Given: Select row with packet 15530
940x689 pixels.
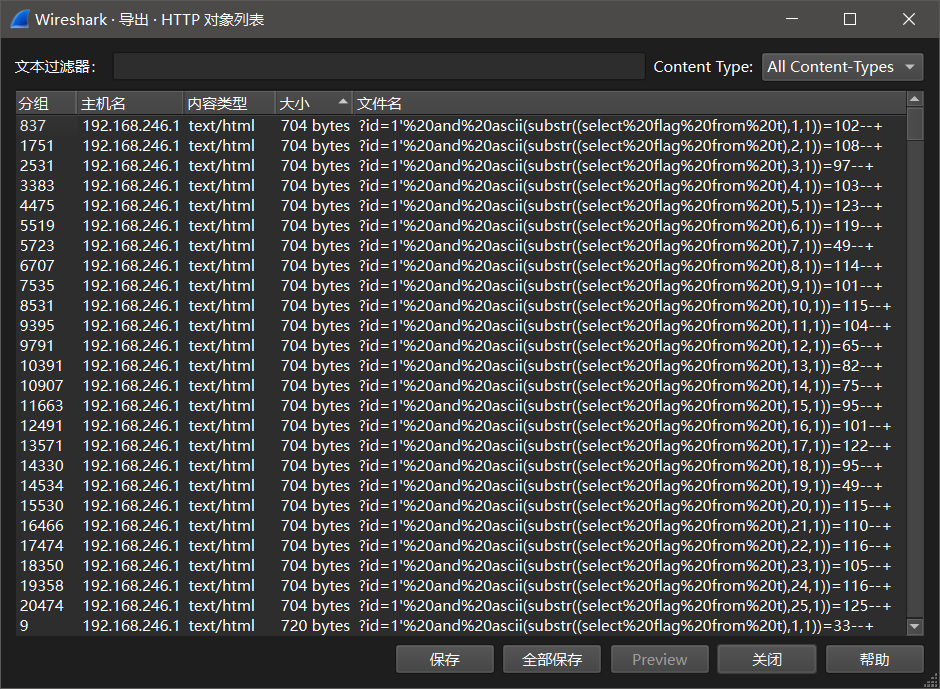Looking at the screenshot, I should click(460, 506).
